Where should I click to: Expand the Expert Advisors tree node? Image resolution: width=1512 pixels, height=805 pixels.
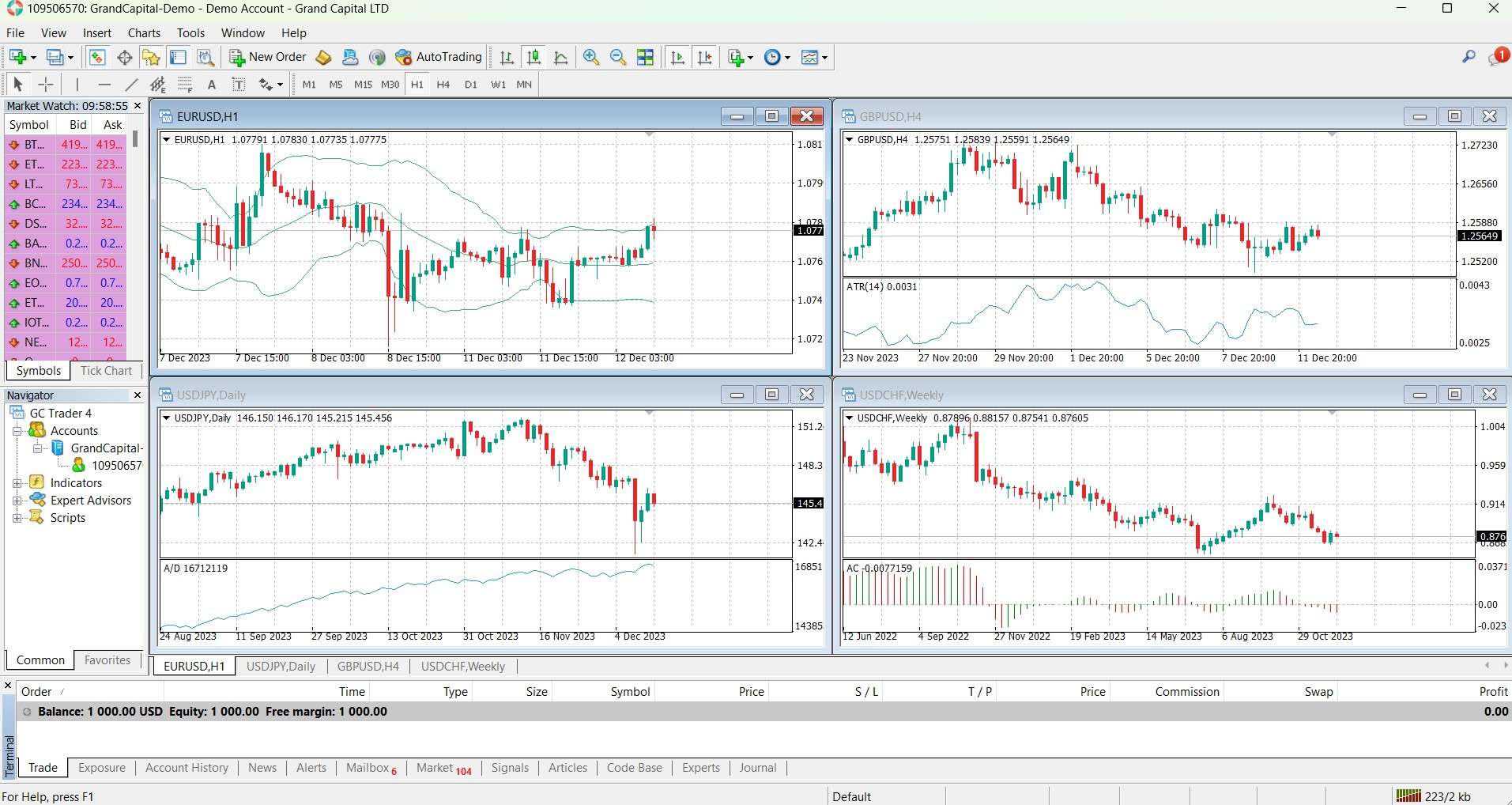pyautogui.click(x=17, y=501)
